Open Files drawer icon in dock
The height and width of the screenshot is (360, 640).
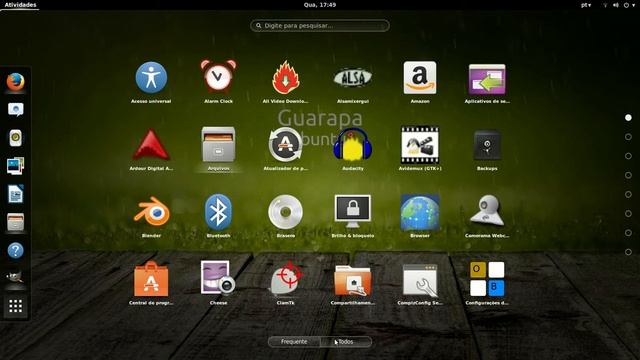click(x=16, y=222)
